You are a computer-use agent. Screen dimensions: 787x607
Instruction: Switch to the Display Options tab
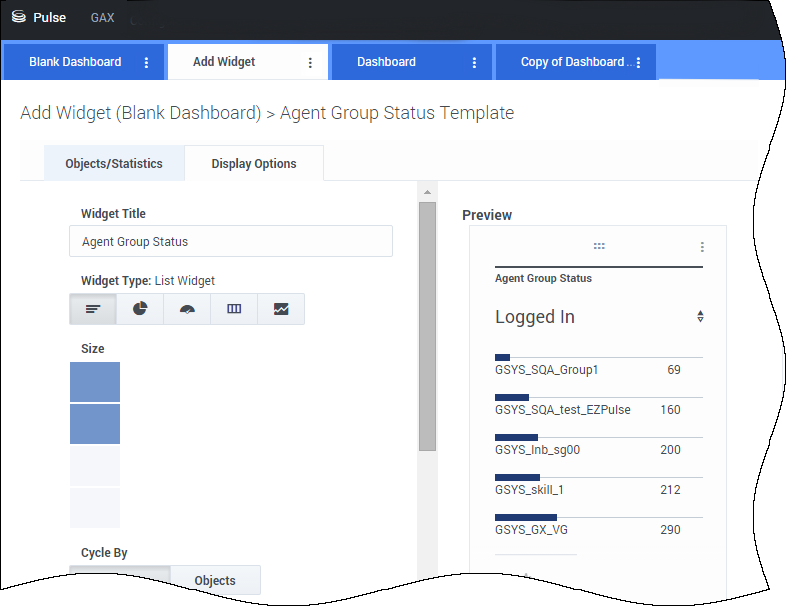pos(254,164)
